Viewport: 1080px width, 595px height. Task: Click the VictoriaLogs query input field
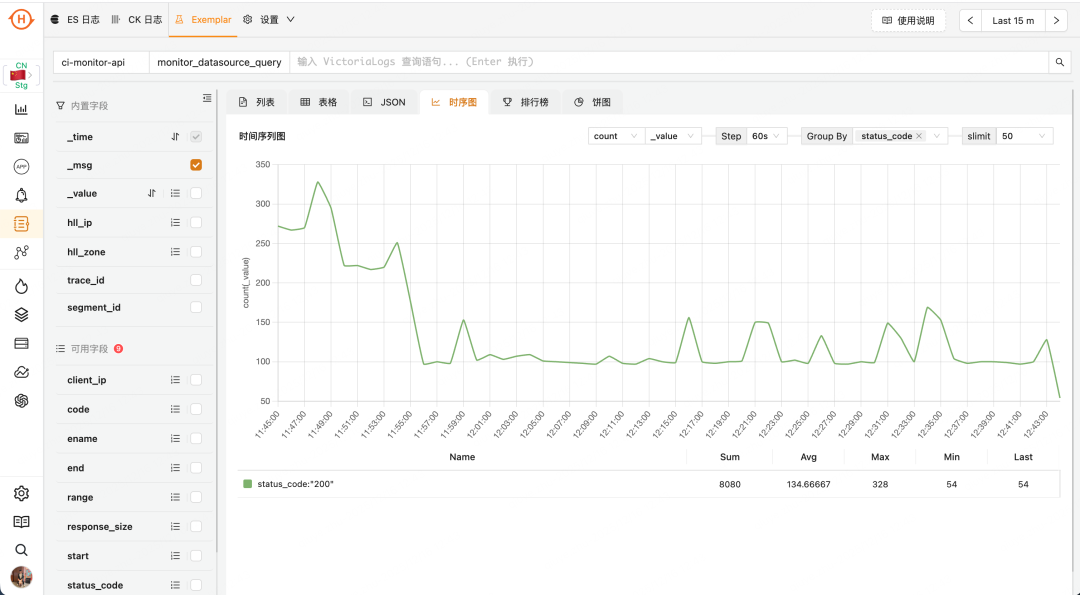click(669, 62)
